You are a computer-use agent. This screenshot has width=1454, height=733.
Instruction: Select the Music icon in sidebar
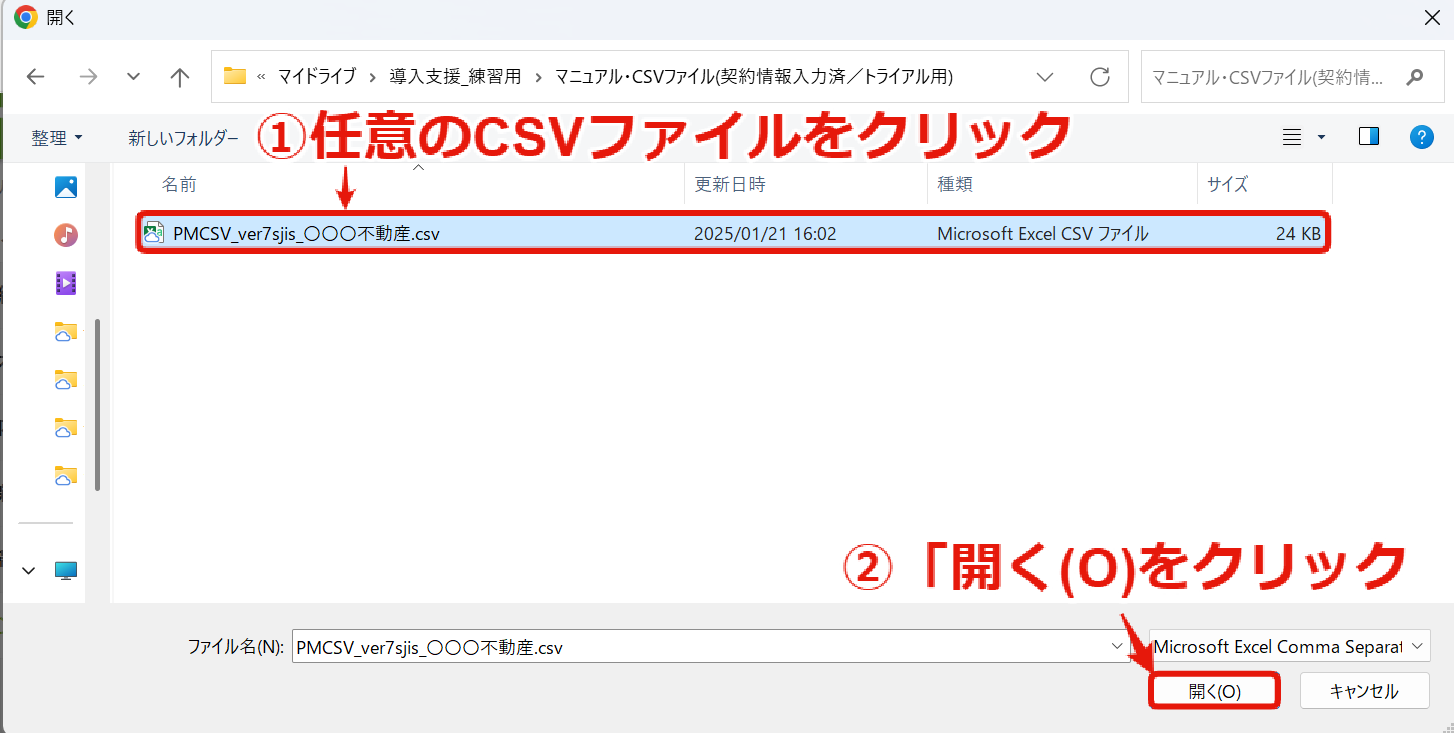click(66, 235)
